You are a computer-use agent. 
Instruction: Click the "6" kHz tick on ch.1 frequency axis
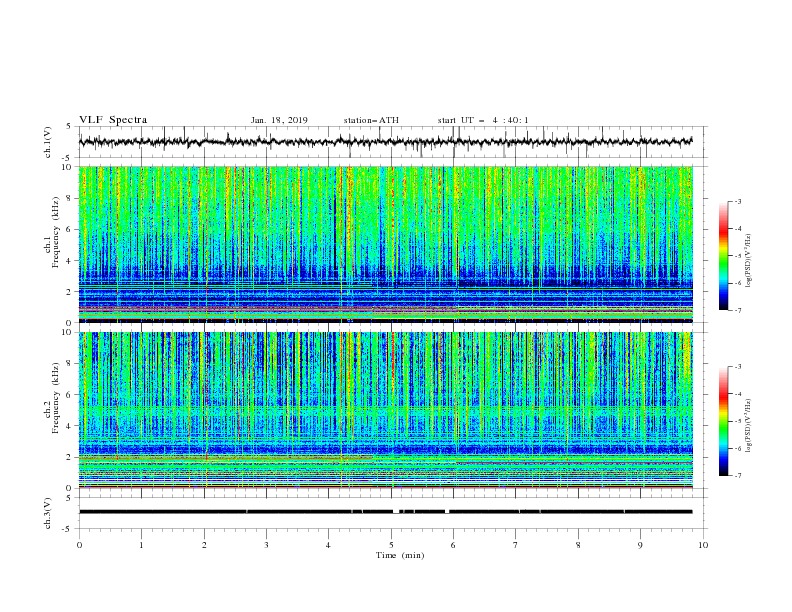coord(69,229)
